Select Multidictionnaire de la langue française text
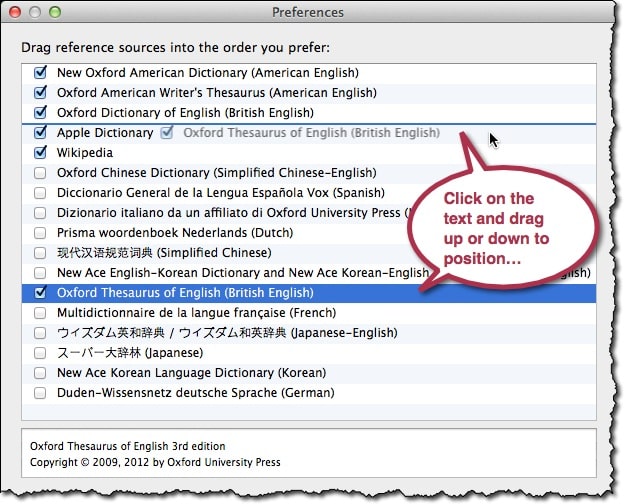624x504 pixels. (x=197, y=313)
